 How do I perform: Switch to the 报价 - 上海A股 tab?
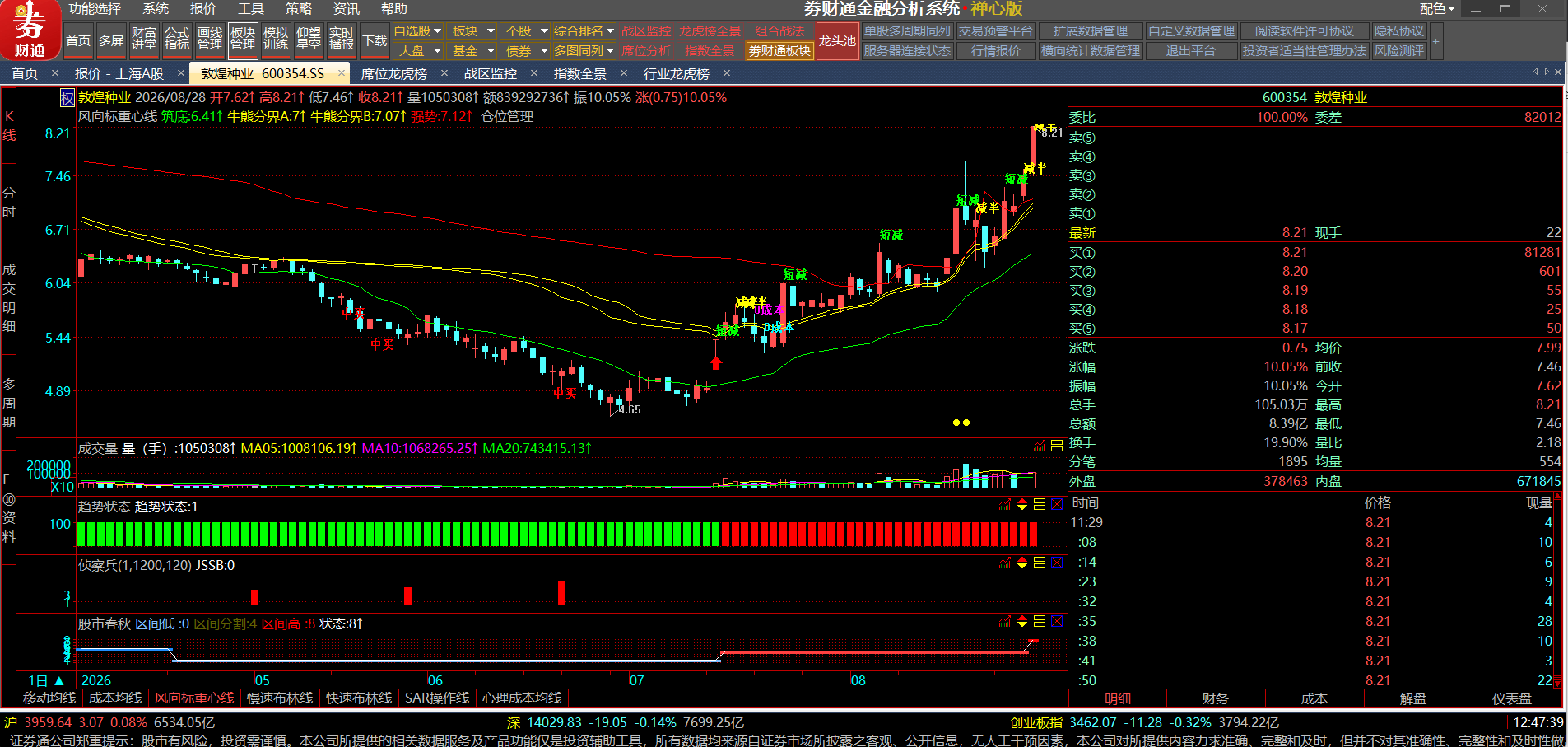click(x=119, y=74)
